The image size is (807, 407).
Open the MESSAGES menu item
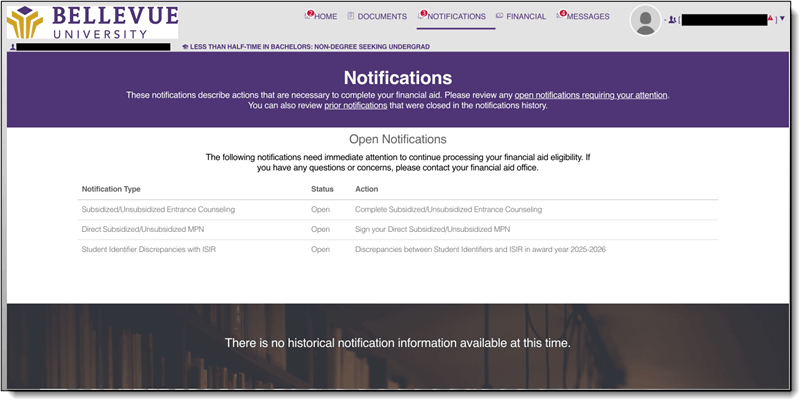click(x=583, y=16)
